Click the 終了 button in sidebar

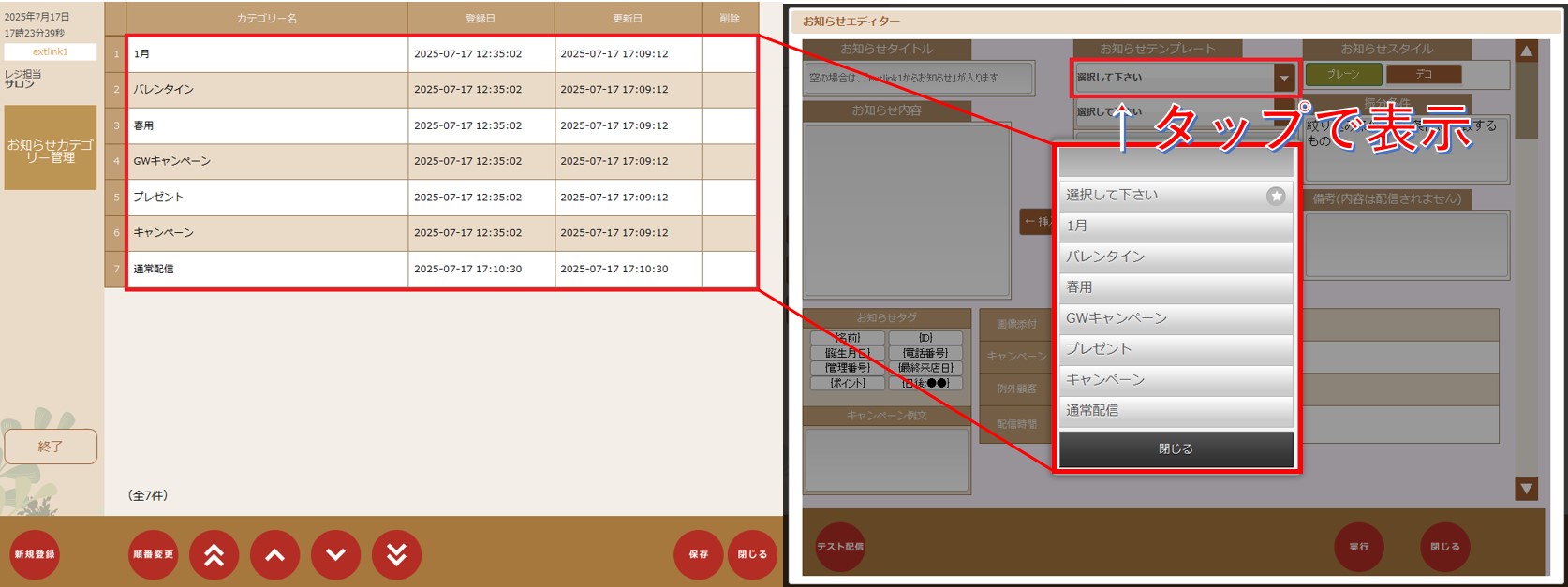pos(51,447)
